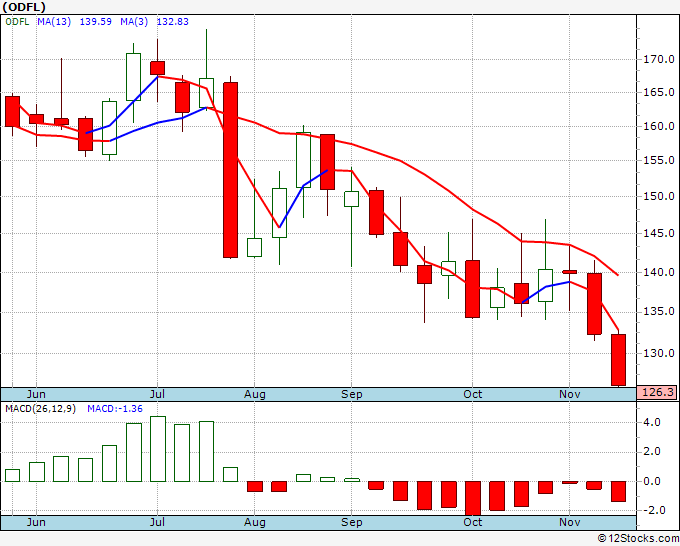Click the MA(3) legend label

(x=134, y=21)
